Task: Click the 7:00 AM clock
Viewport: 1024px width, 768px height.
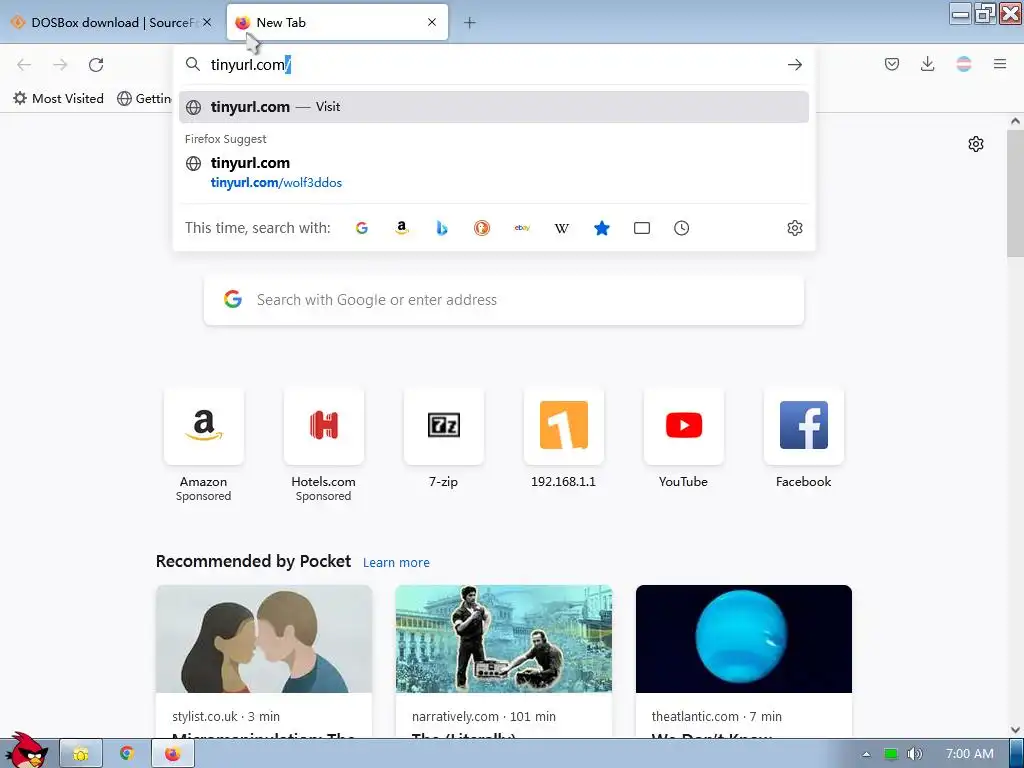Action: tap(970, 754)
